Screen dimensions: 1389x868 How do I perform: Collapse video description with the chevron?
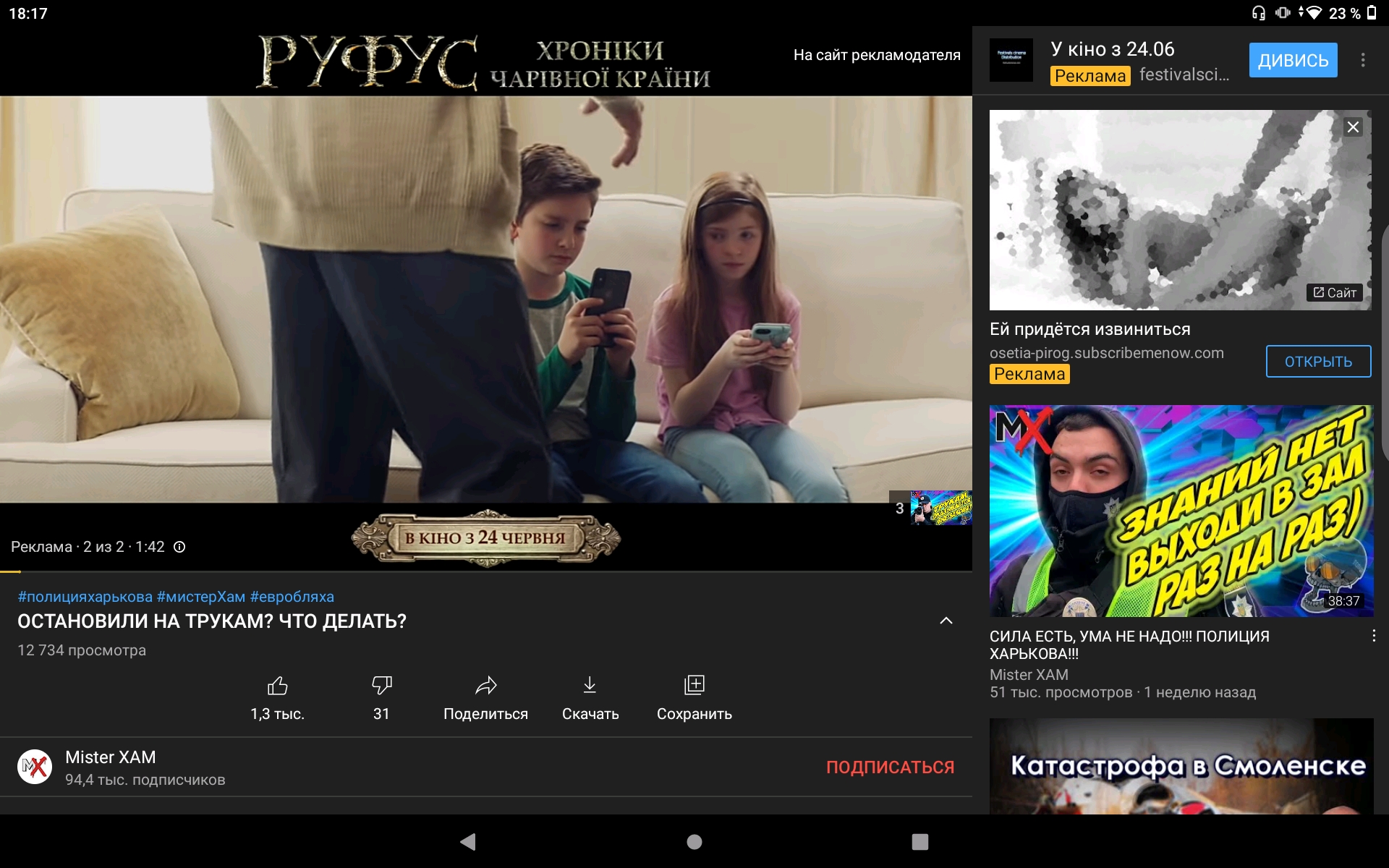tap(946, 621)
